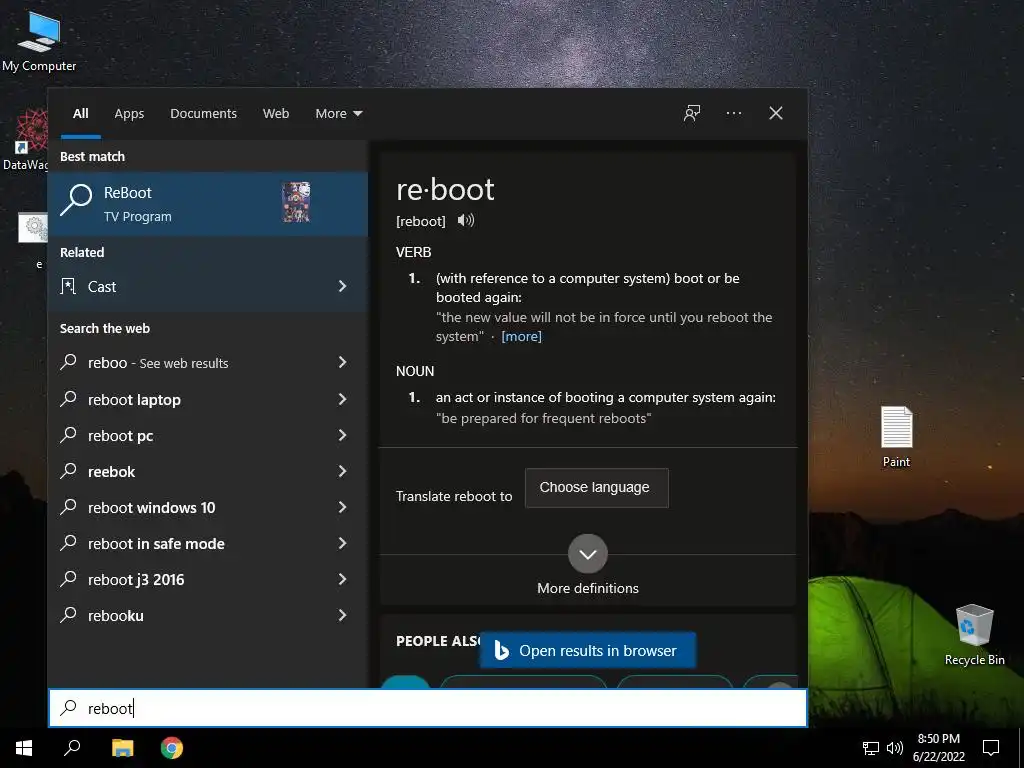Expand the Cast related result arrow
Viewport: 1024px width, 768px height.
click(343, 286)
